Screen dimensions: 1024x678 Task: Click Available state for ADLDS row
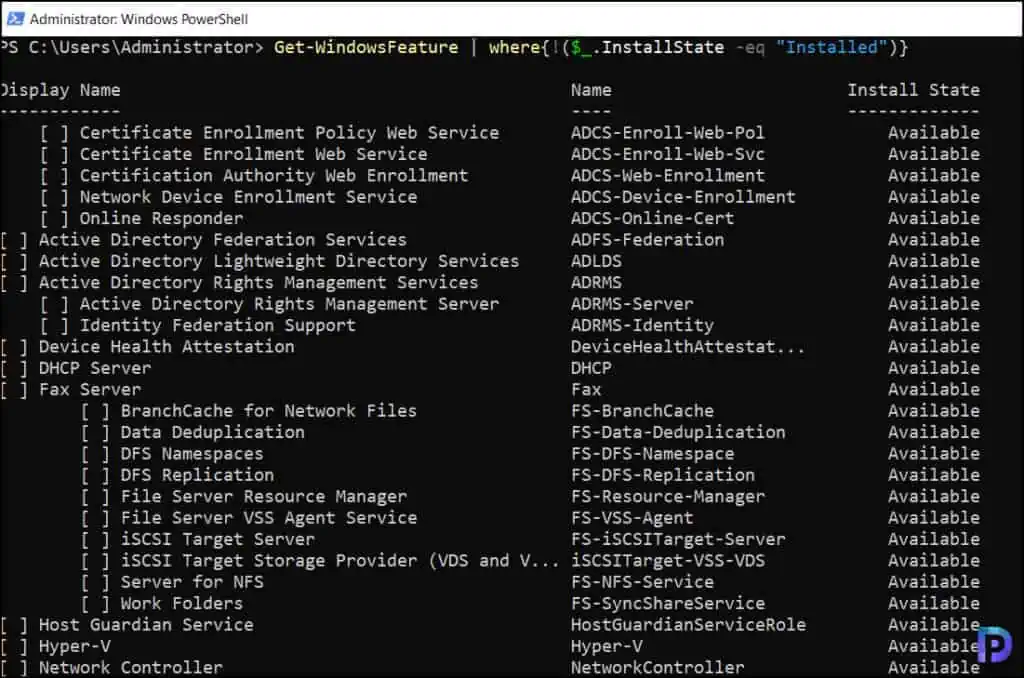(x=934, y=261)
